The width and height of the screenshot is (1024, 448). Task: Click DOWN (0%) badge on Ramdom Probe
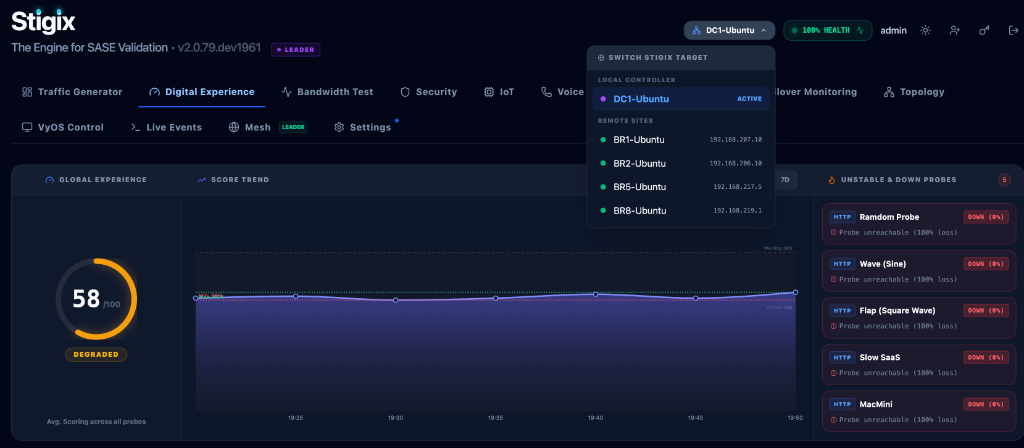985,217
